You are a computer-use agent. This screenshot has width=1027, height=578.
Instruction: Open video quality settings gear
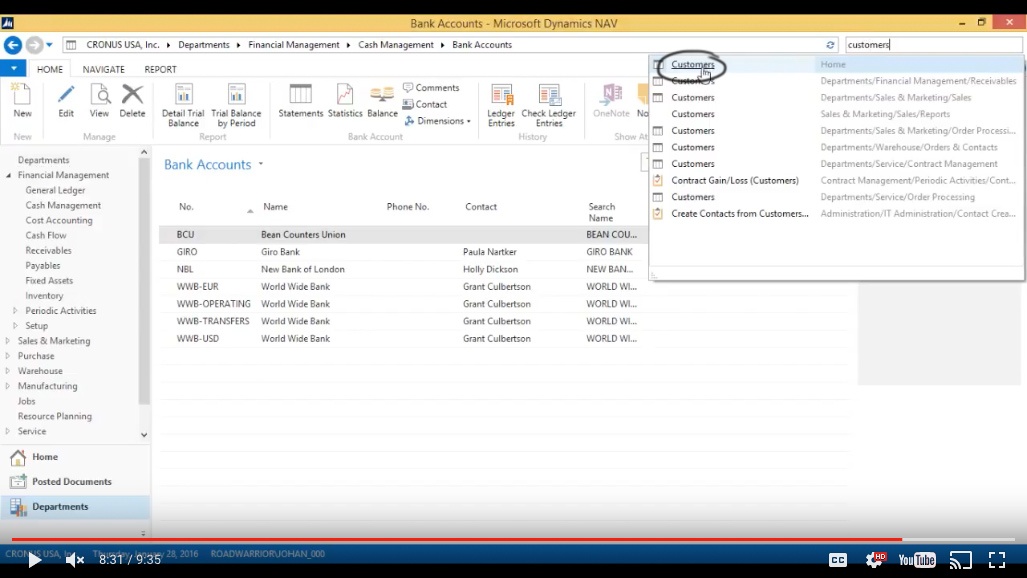click(x=874, y=560)
